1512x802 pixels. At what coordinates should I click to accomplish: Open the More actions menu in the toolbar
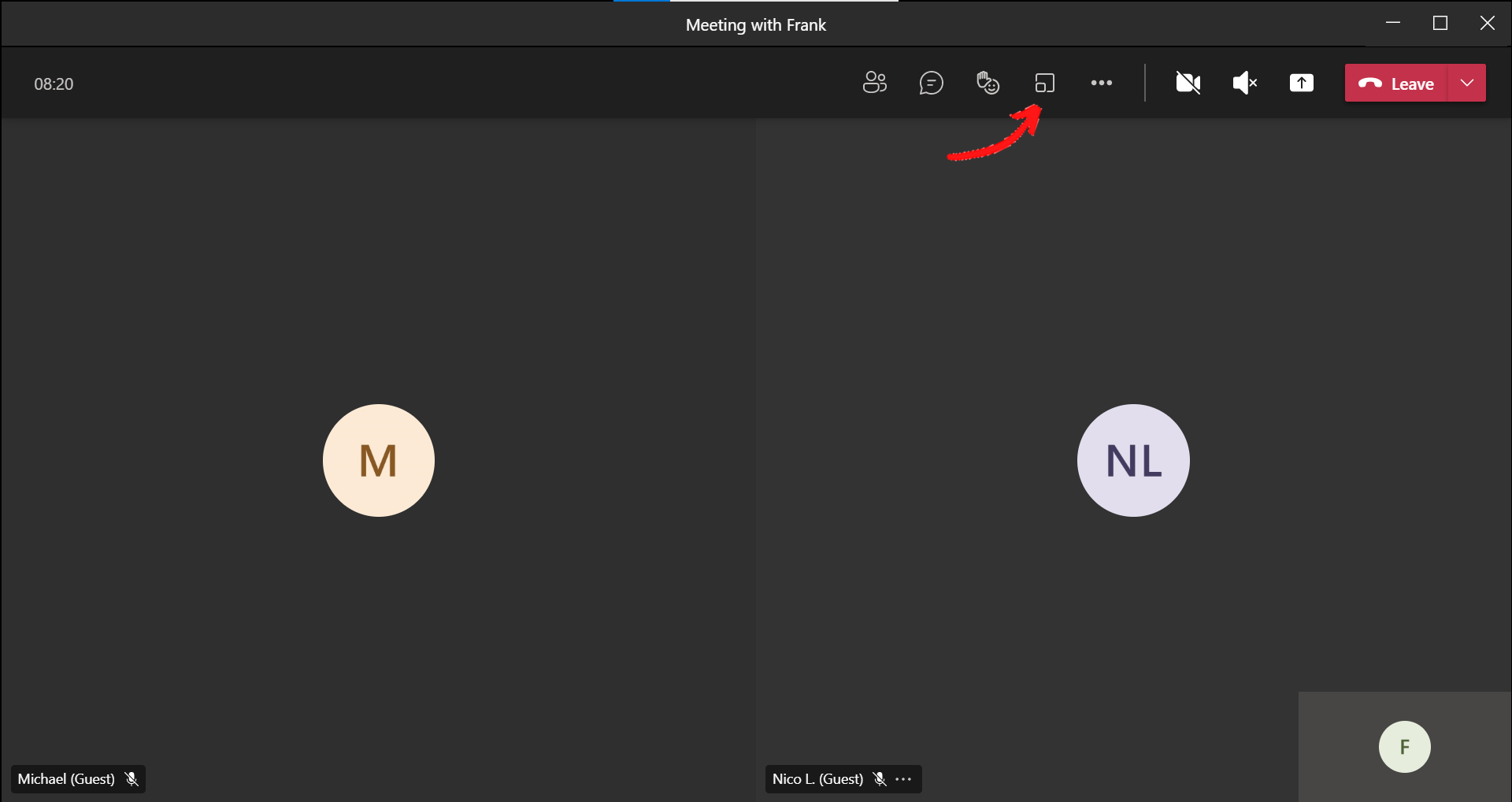tap(1101, 83)
